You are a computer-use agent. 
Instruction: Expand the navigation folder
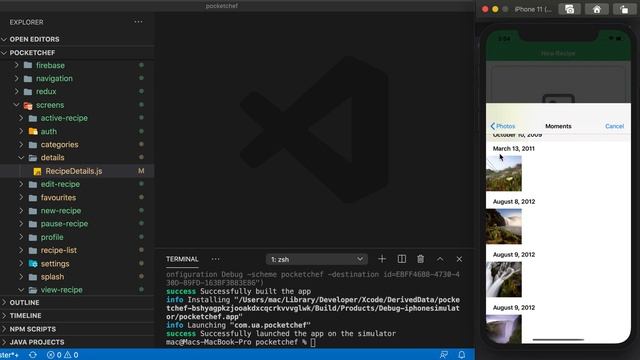[17, 78]
